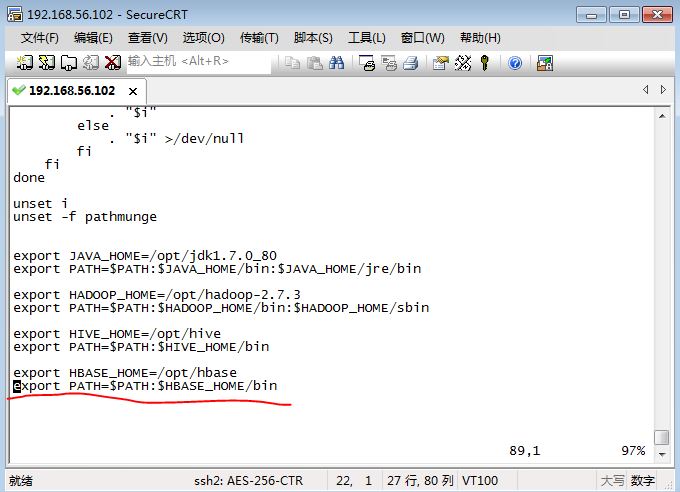Click the host input field 输入主机
The width and height of the screenshot is (680, 492).
point(199,62)
